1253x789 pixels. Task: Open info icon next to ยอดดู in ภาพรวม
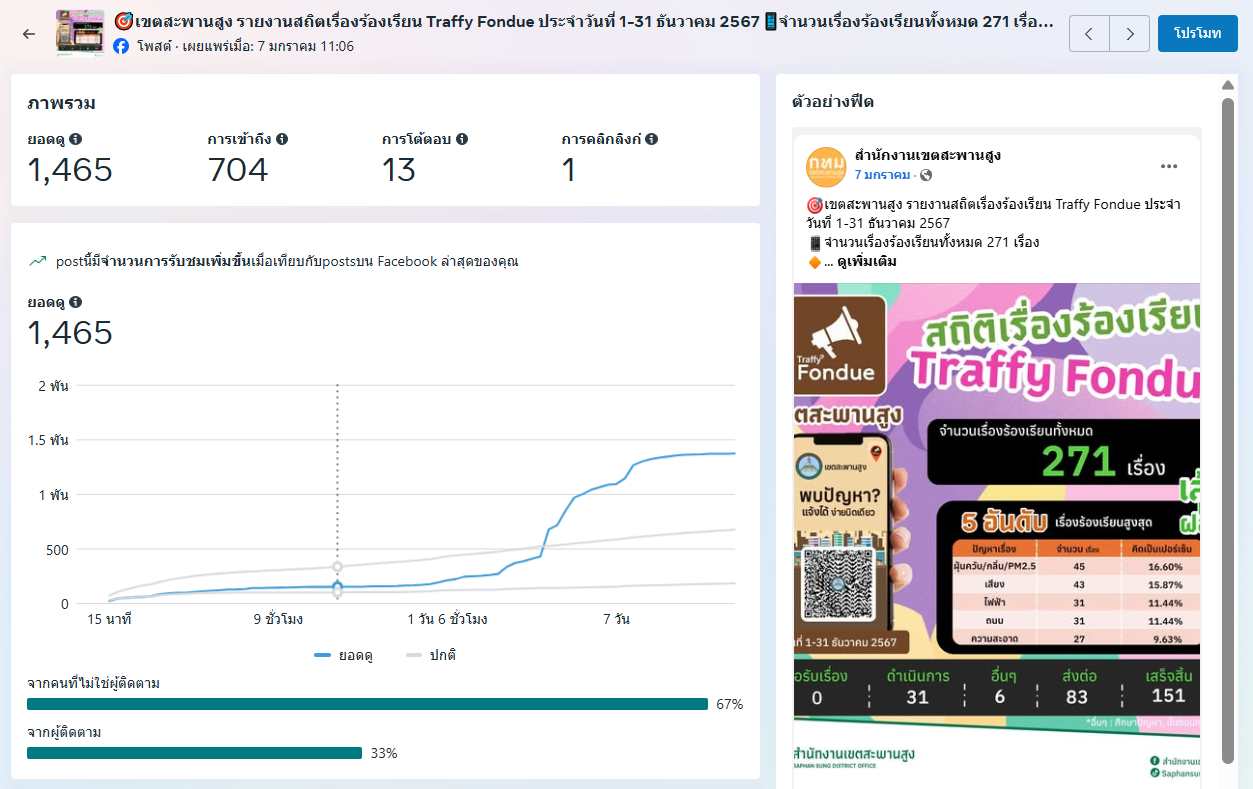pos(76,139)
